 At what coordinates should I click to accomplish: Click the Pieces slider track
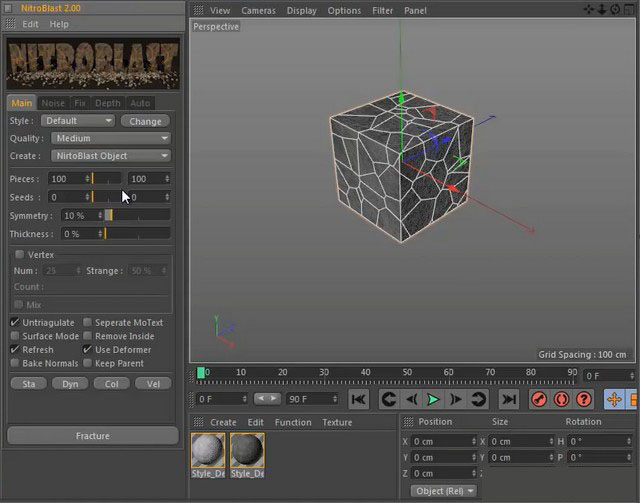tap(107, 178)
